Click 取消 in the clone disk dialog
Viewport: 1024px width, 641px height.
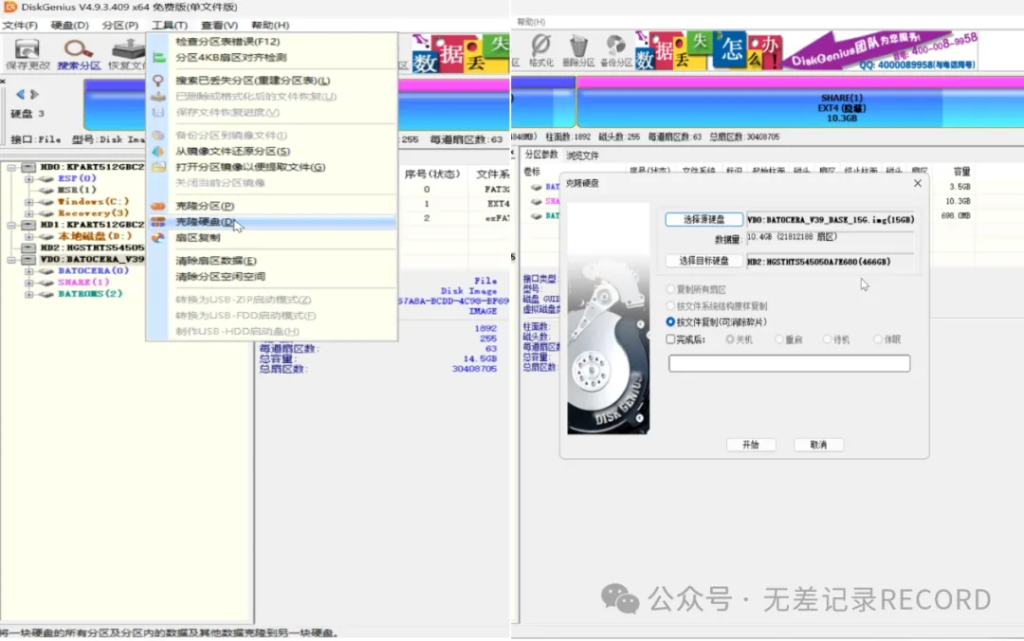click(x=818, y=445)
